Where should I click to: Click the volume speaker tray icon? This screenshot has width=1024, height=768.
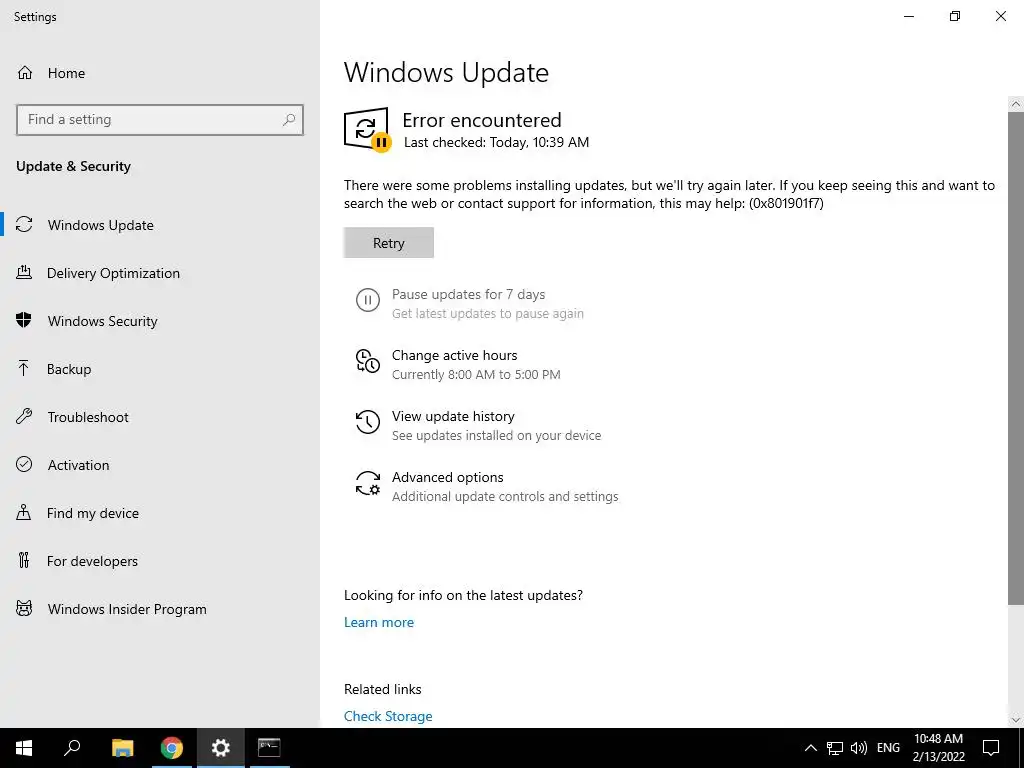pos(859,748)
